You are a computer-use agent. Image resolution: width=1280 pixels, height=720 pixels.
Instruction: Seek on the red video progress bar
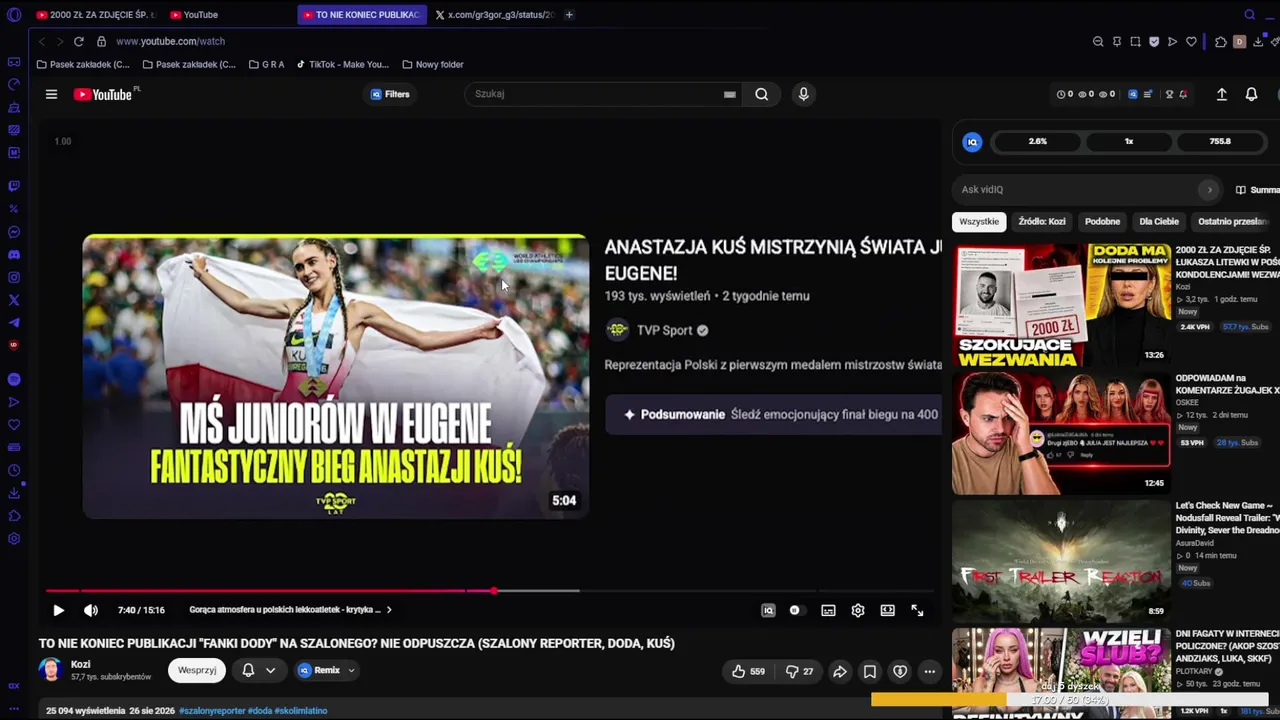(x=490, y=591)
